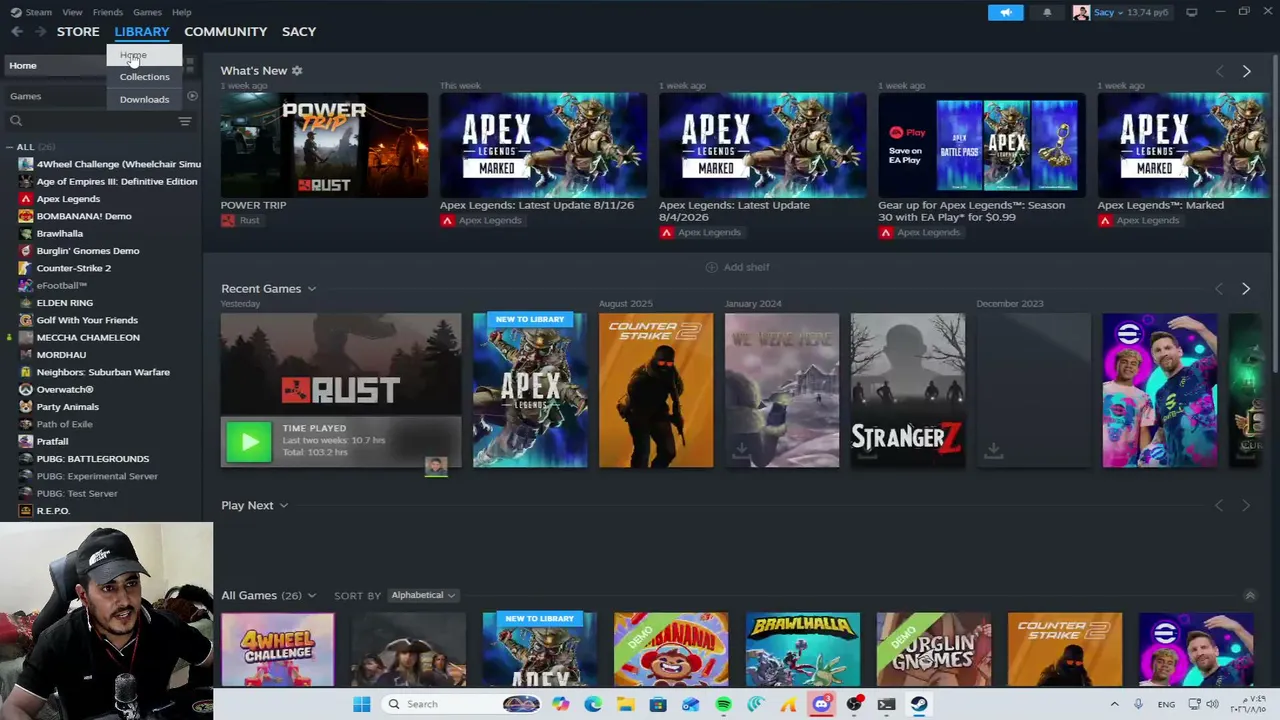The image size is (1280, 720).
Task: Open the Windows Start menu
Action: [x=361, y=704]
